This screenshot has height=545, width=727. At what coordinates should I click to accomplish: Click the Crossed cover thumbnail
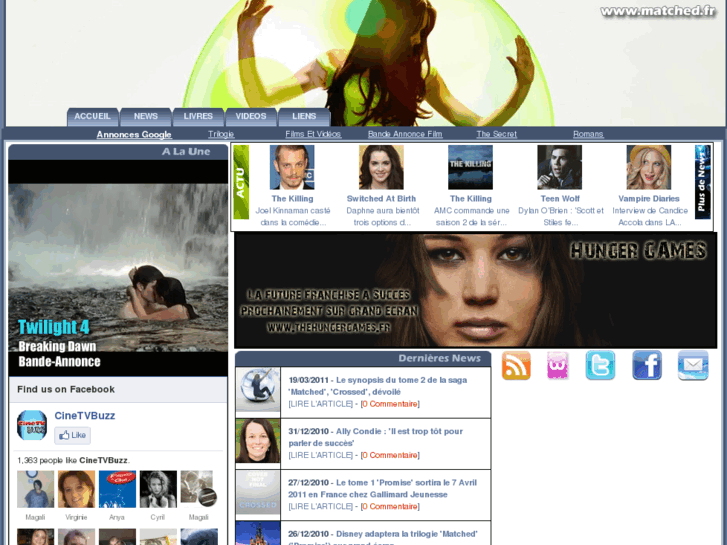click(x=258, y=492)
